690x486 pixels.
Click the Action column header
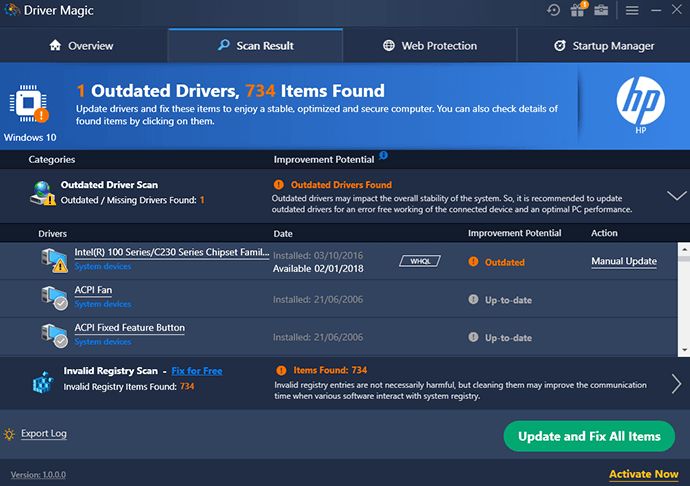coord(604,233)
